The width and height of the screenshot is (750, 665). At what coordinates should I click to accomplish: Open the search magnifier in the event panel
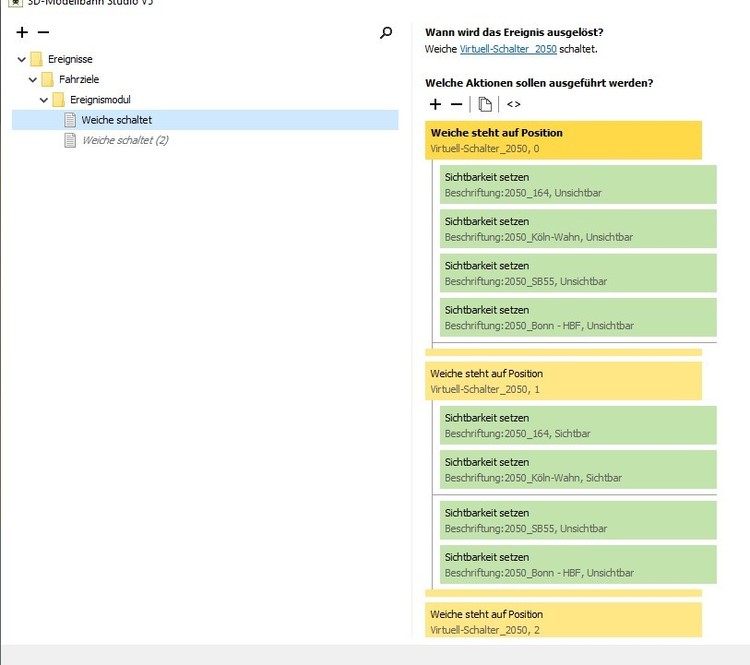pyautogui.click(x=386, y=33)
